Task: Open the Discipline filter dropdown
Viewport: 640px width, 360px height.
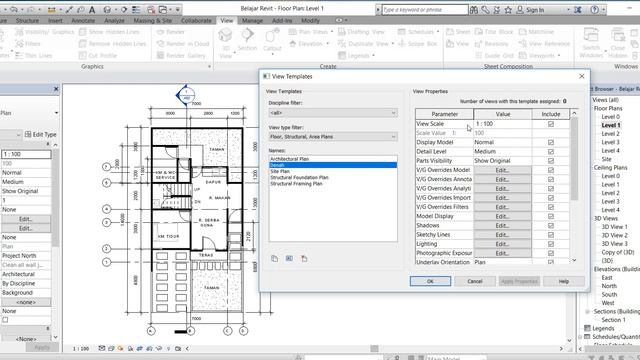Action: point(333,113)
